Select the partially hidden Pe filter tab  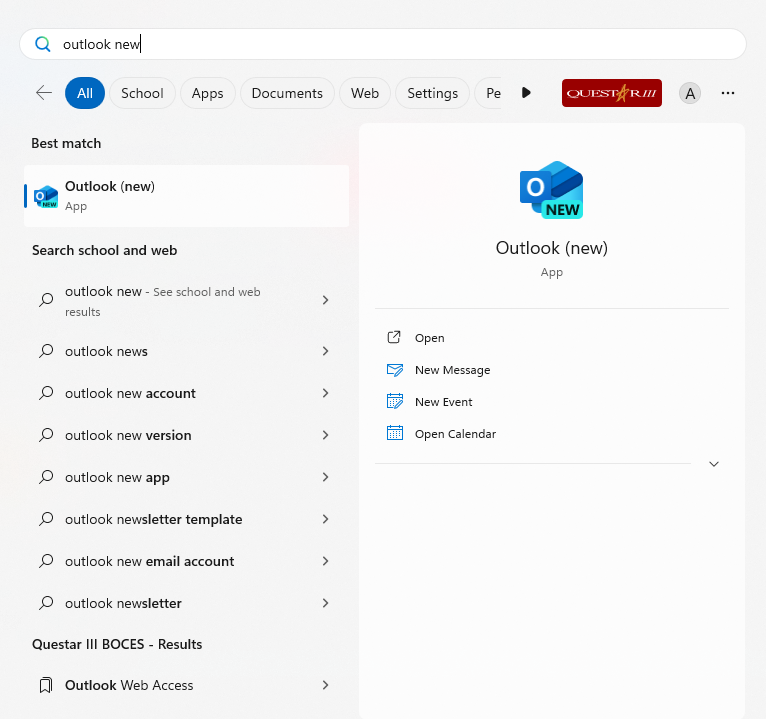coord(489,93)
